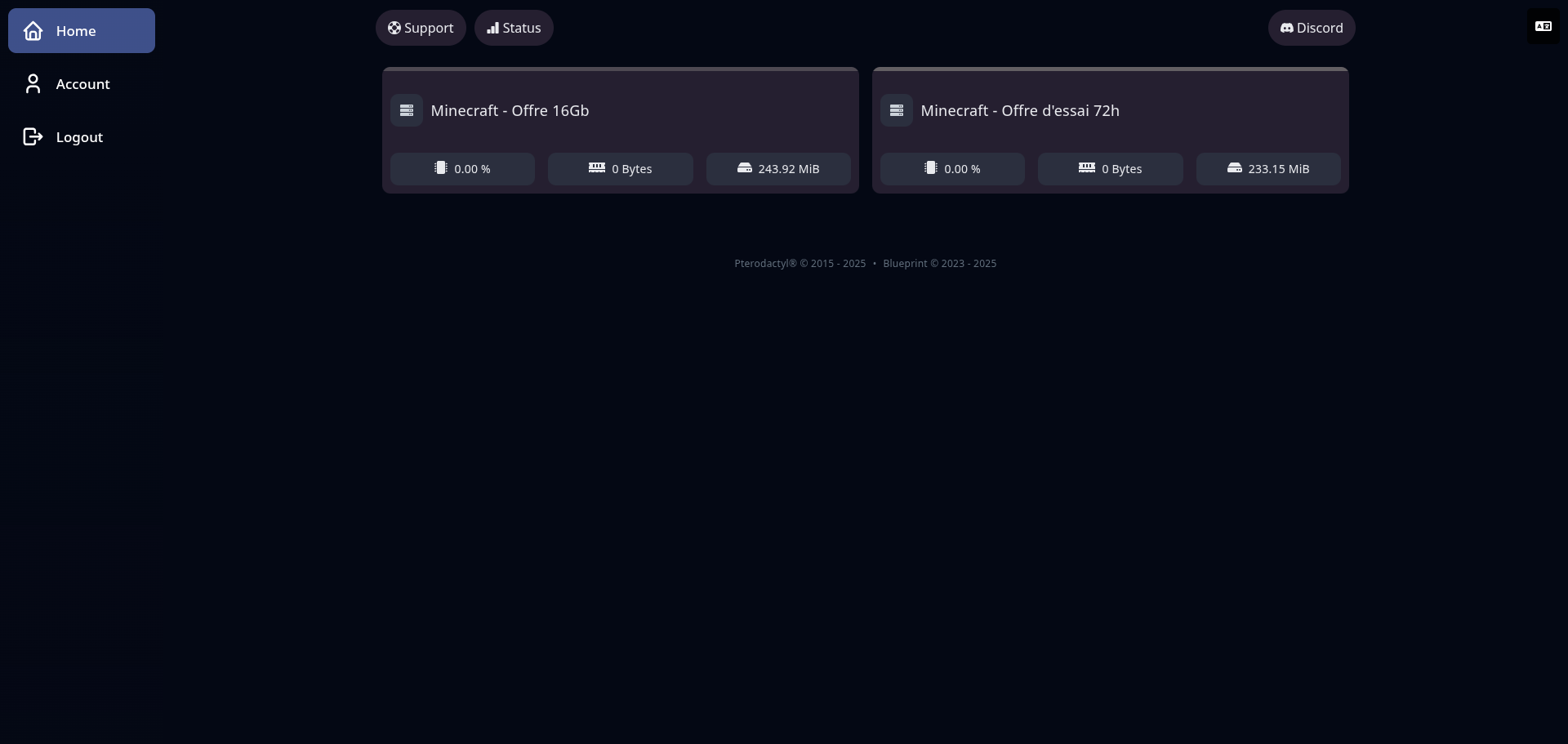The width and height of the screenshot is (1568, 744).
Task: Click the Pterodactyl® © 2015 - 2025 footer text
Action: pyautogui.click(x=800, y=263)
